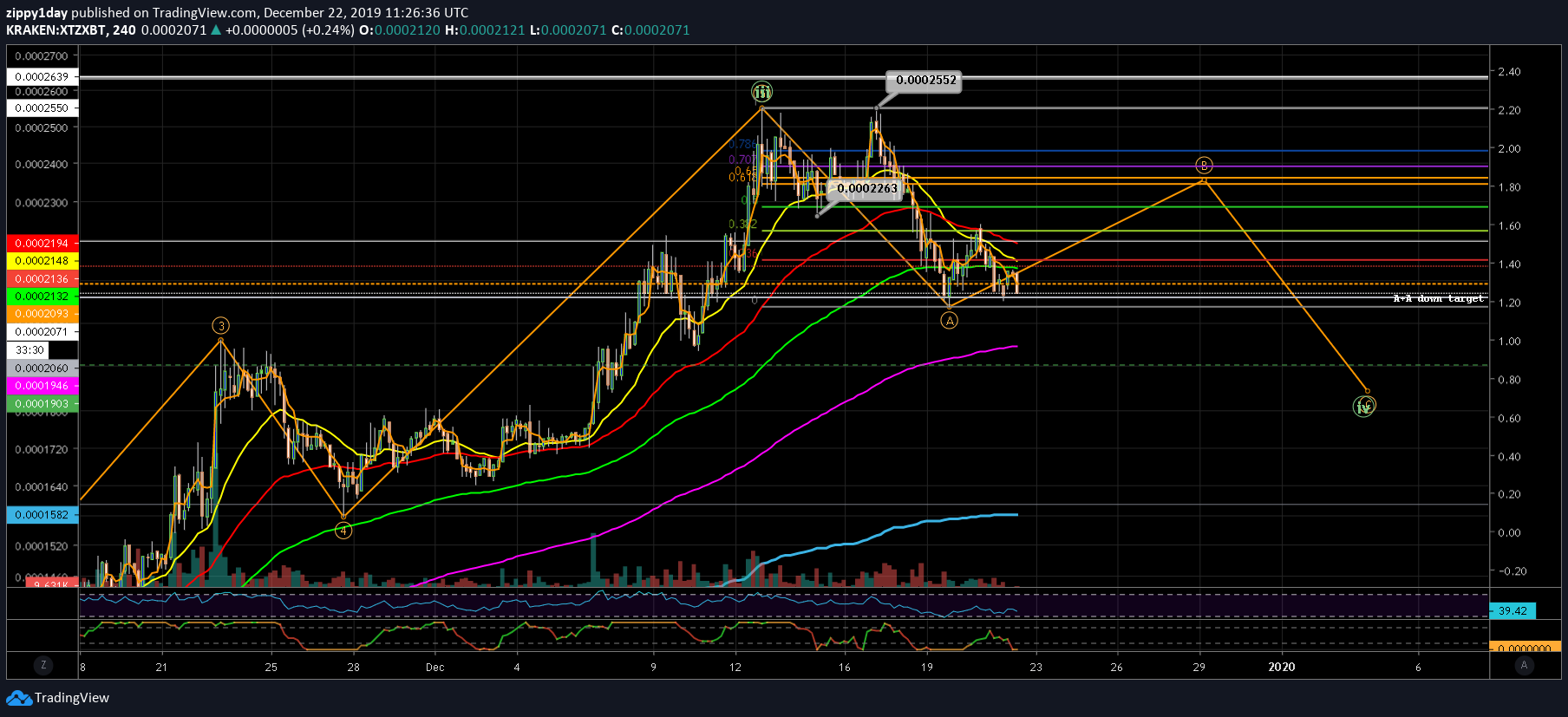The width and height of the screenshot is (1568, 717).
Task: Click the 0.0002550 white price label
Action: tap(42, 108)
